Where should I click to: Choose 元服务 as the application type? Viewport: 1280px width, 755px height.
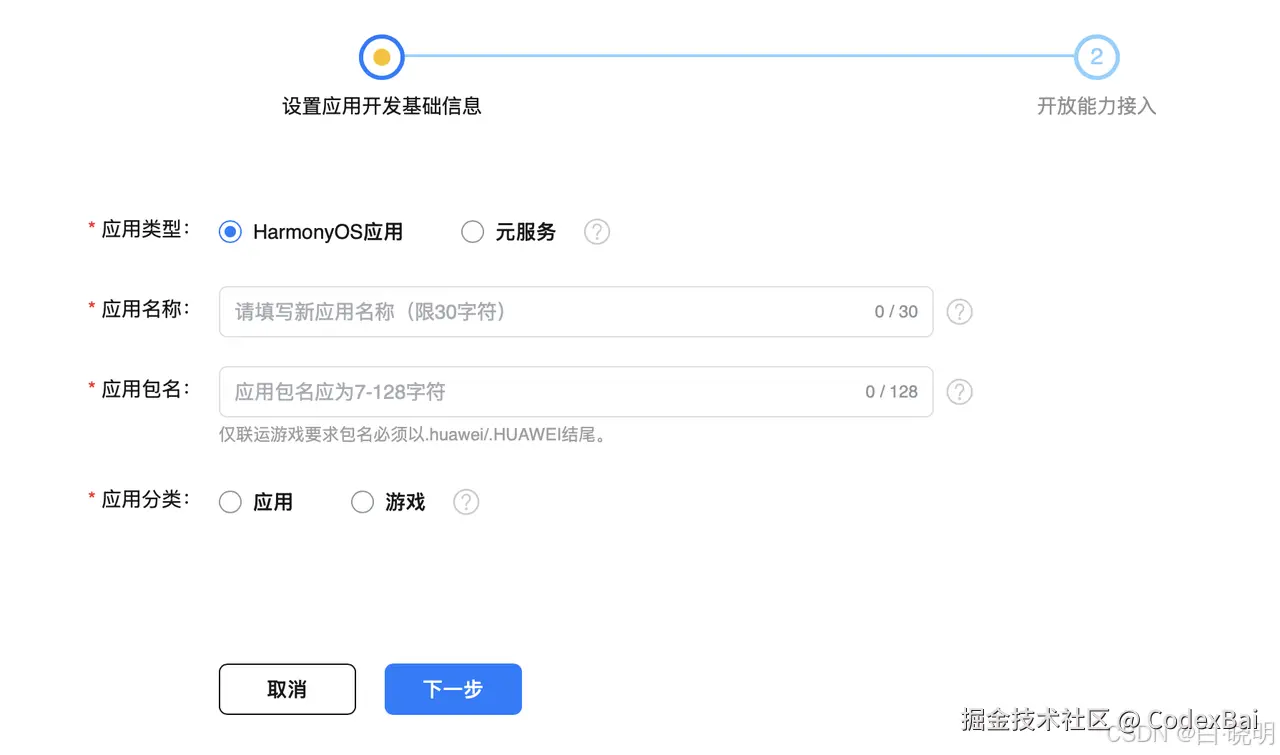pos(472,231)
